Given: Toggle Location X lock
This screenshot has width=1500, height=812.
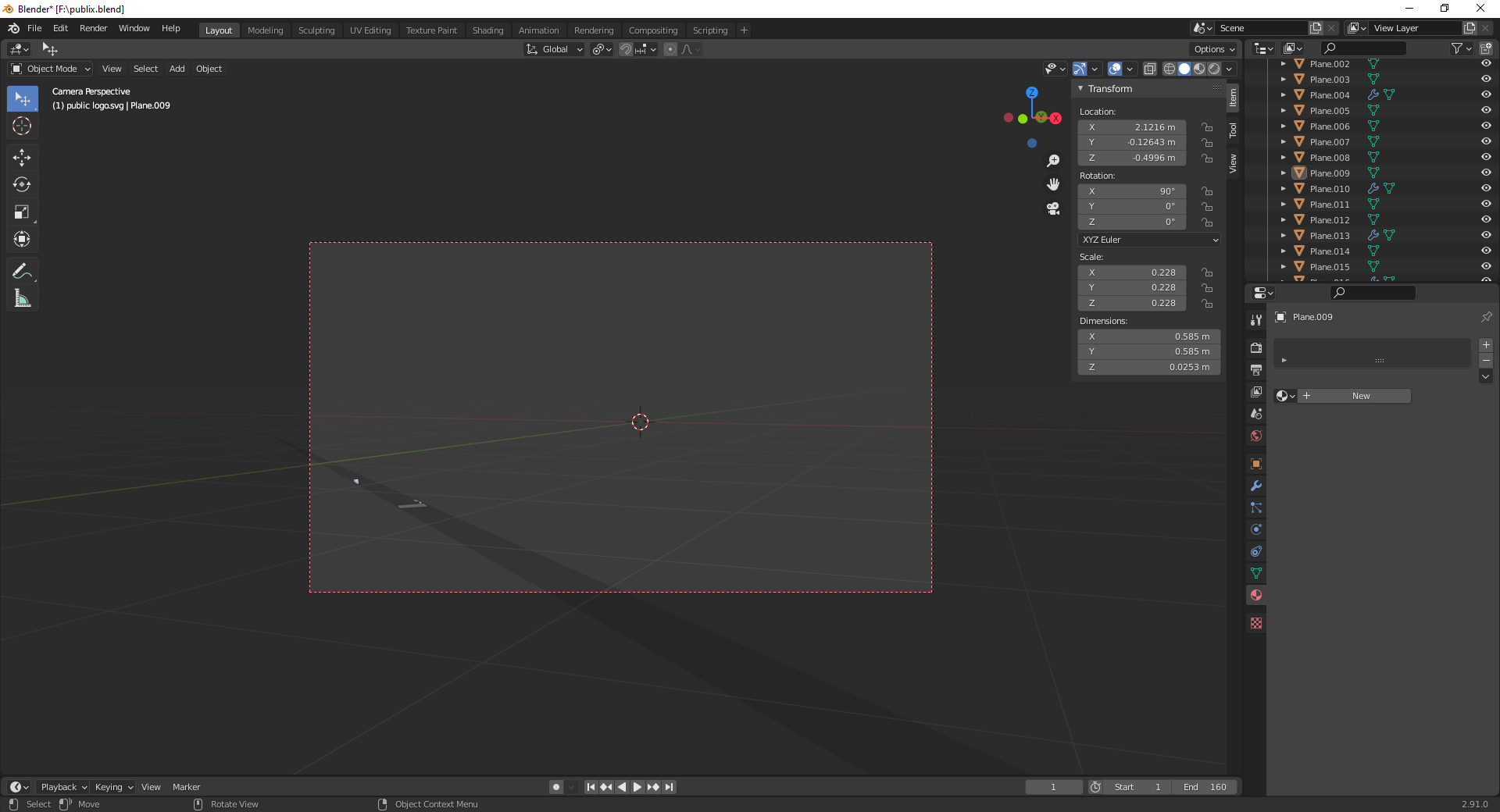Looking at the screenshot, I should click(1207, 127).
